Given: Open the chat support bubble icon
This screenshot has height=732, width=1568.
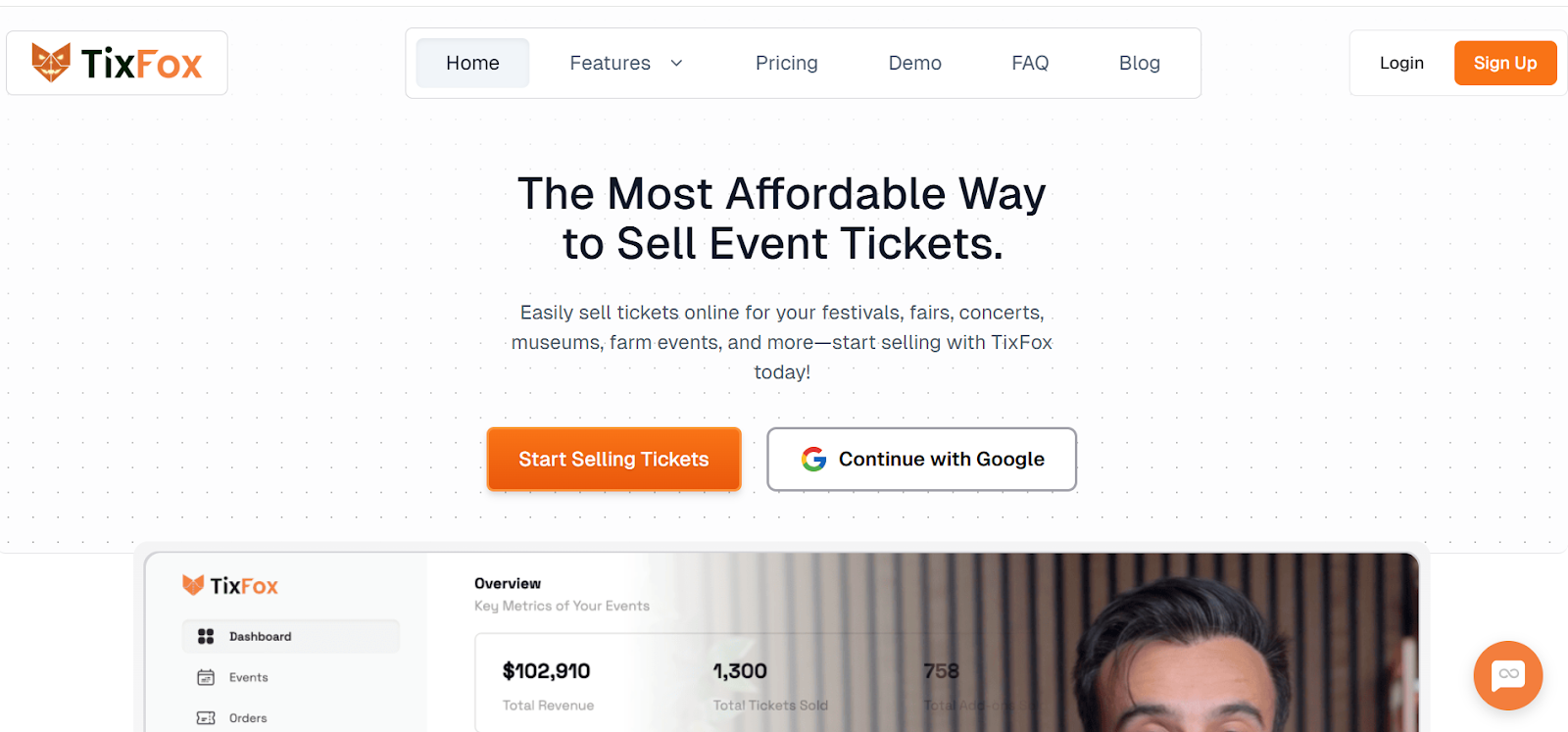Looking at the screenshot, I should point(1507,675).
